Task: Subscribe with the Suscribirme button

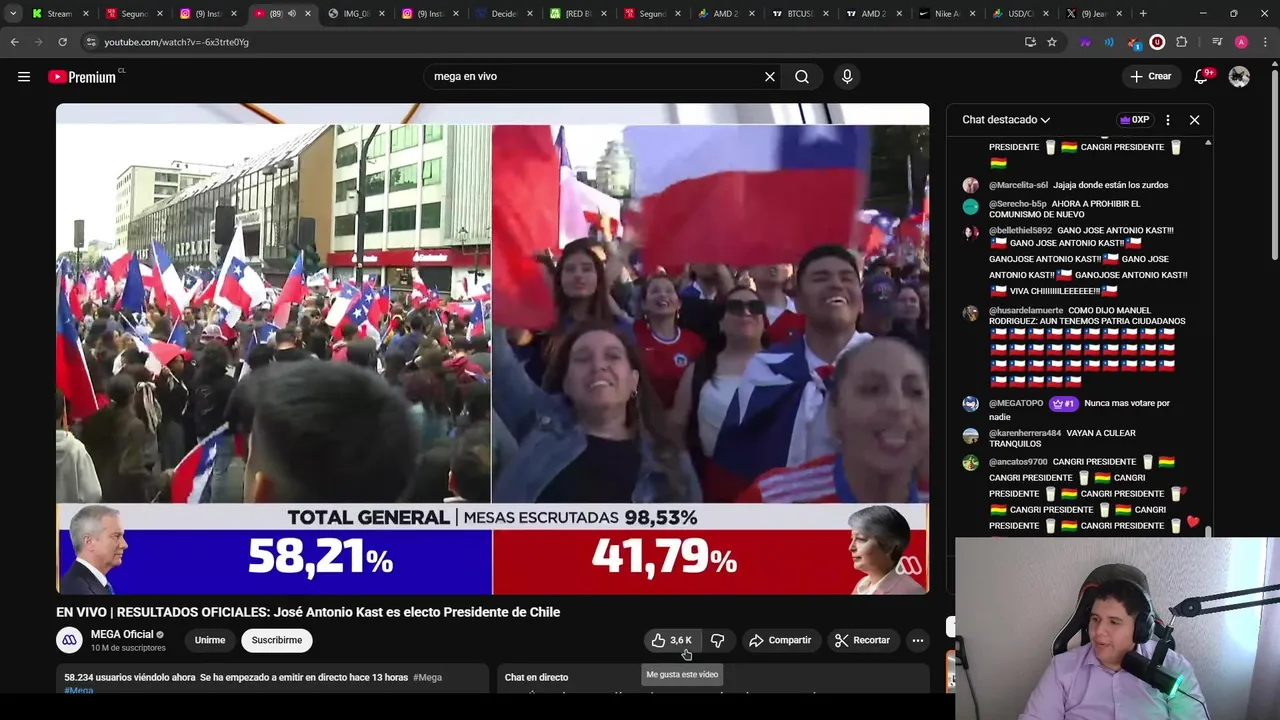Action: coord(277,640)
